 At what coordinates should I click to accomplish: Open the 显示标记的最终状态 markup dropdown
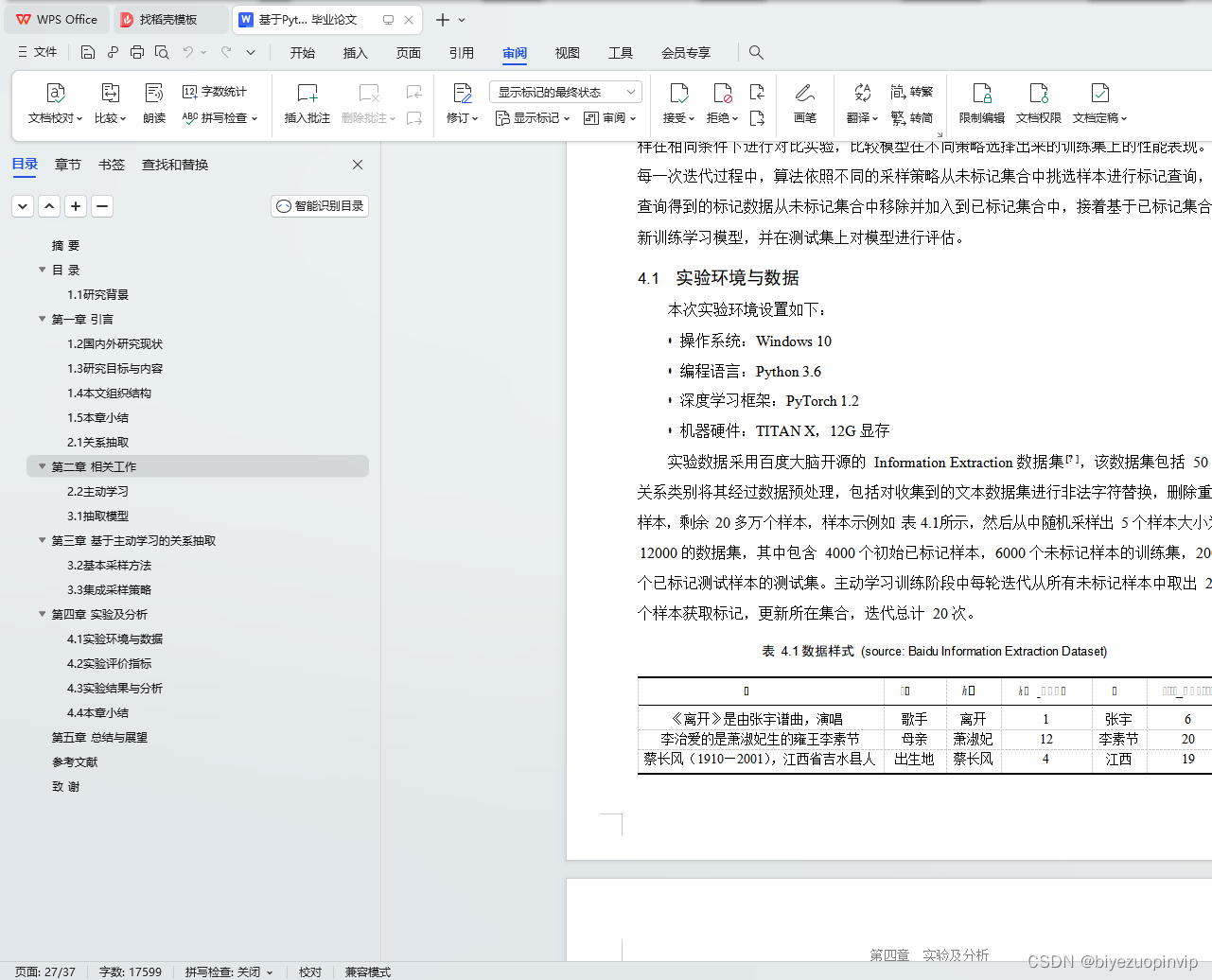(x=563, y=92)
